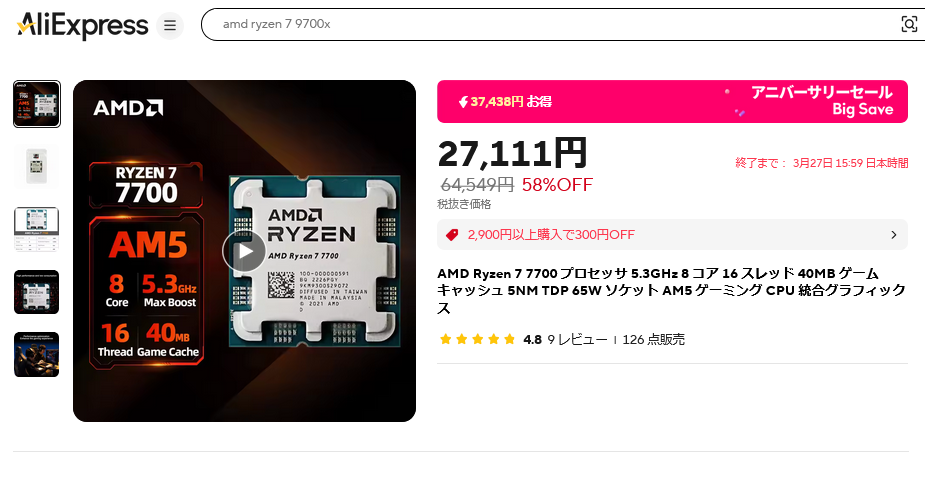Click the product title AMD Ryzen 7 7700
Screen dimensions: 925x484
(x=671, y=290)
